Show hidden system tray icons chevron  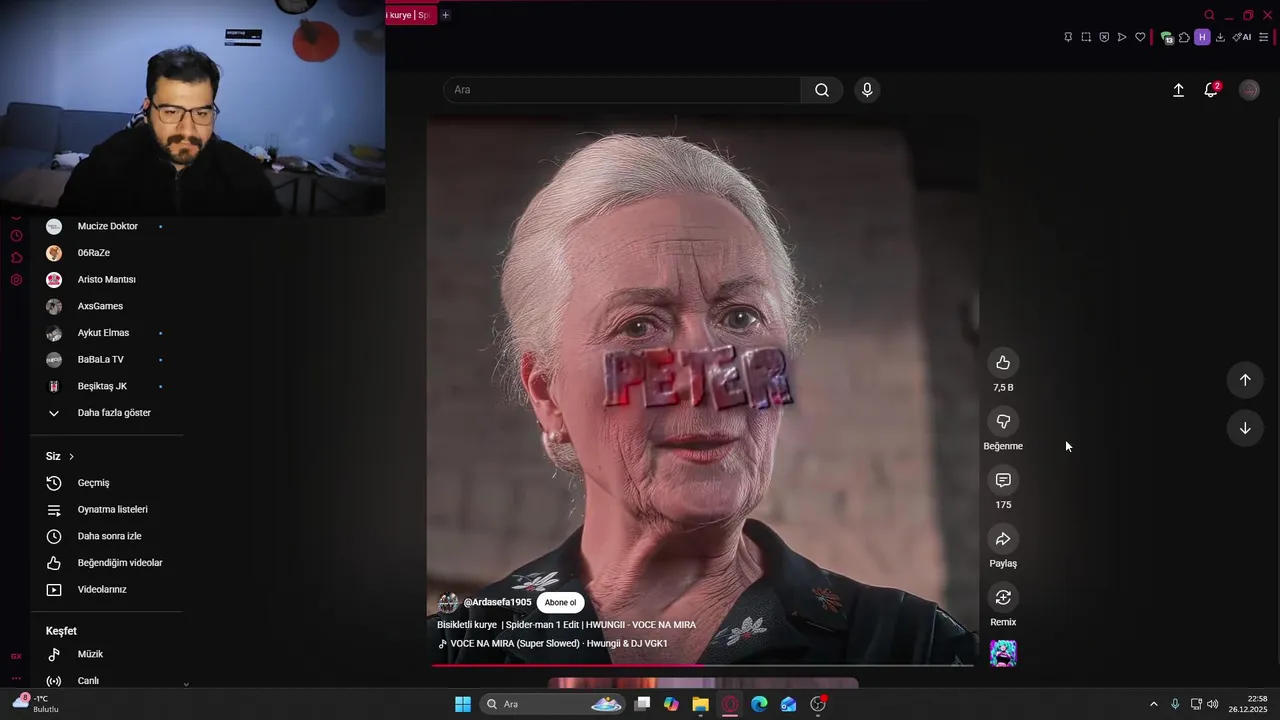coord(1153,704)
